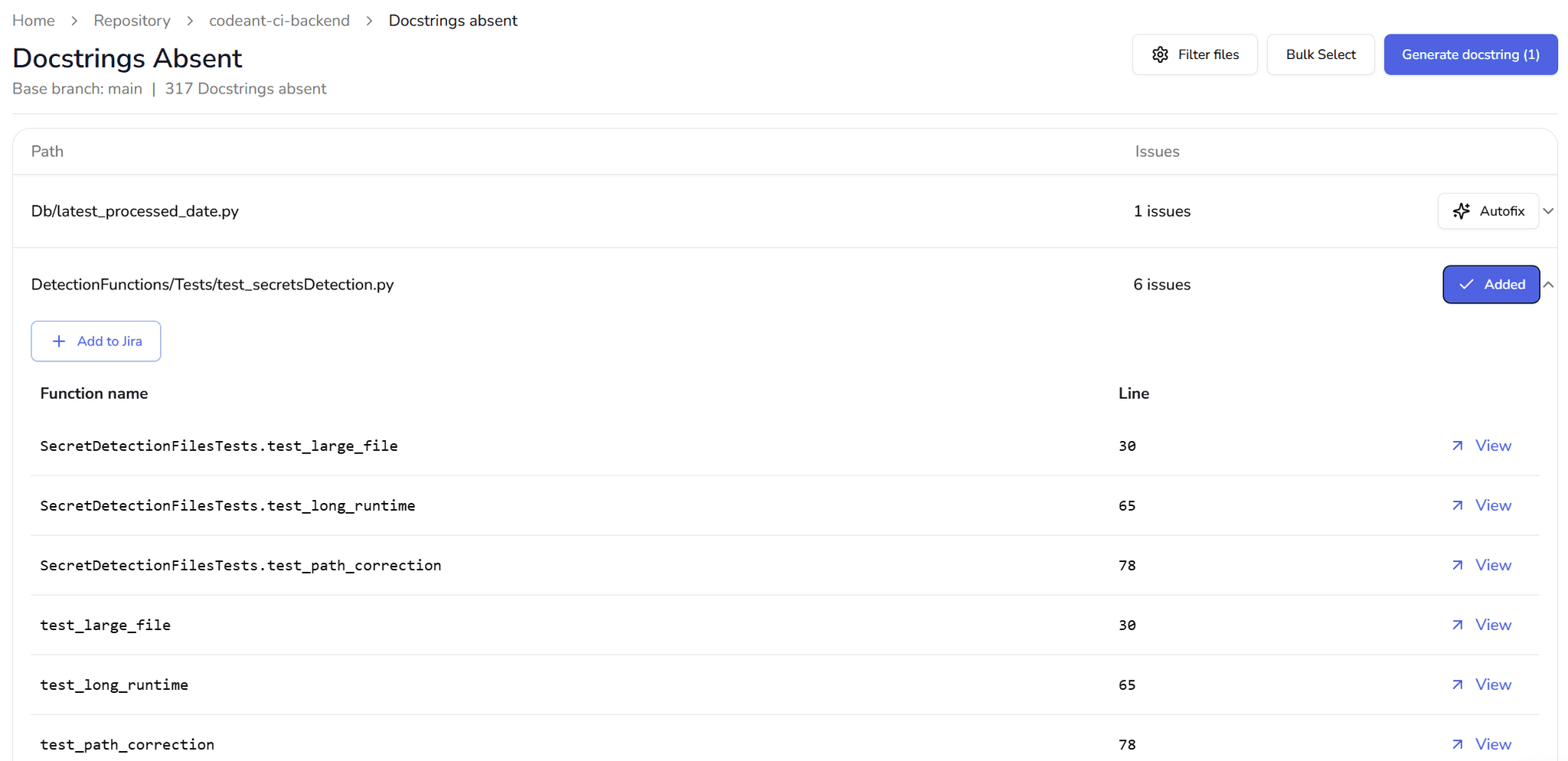
Task: Click arrow icon next to test_long_runtime View
Action: coord(1458,684)
